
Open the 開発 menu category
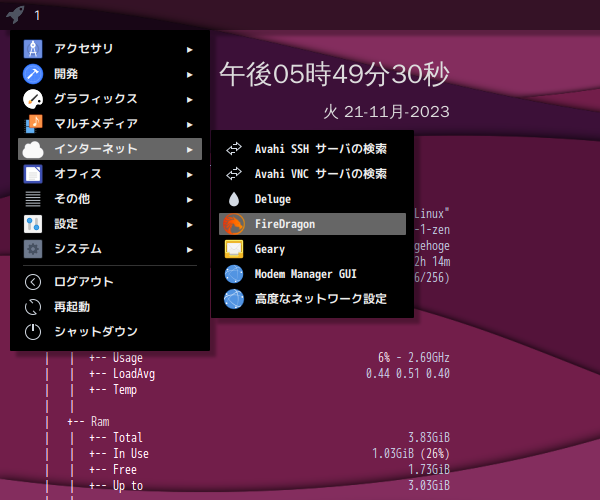point(110,74)
